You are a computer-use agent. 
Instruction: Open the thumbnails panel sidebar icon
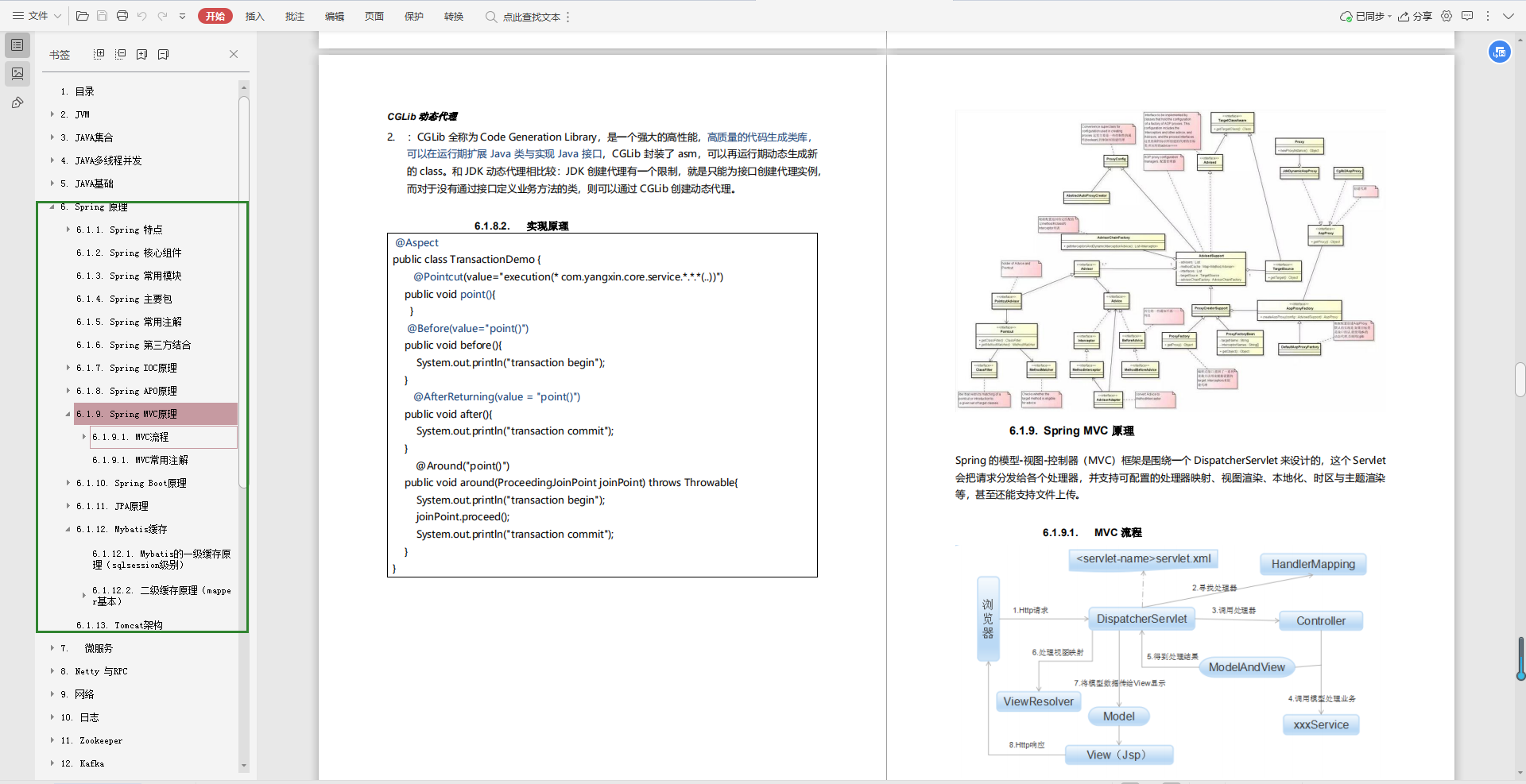click(x=17, y=74)
